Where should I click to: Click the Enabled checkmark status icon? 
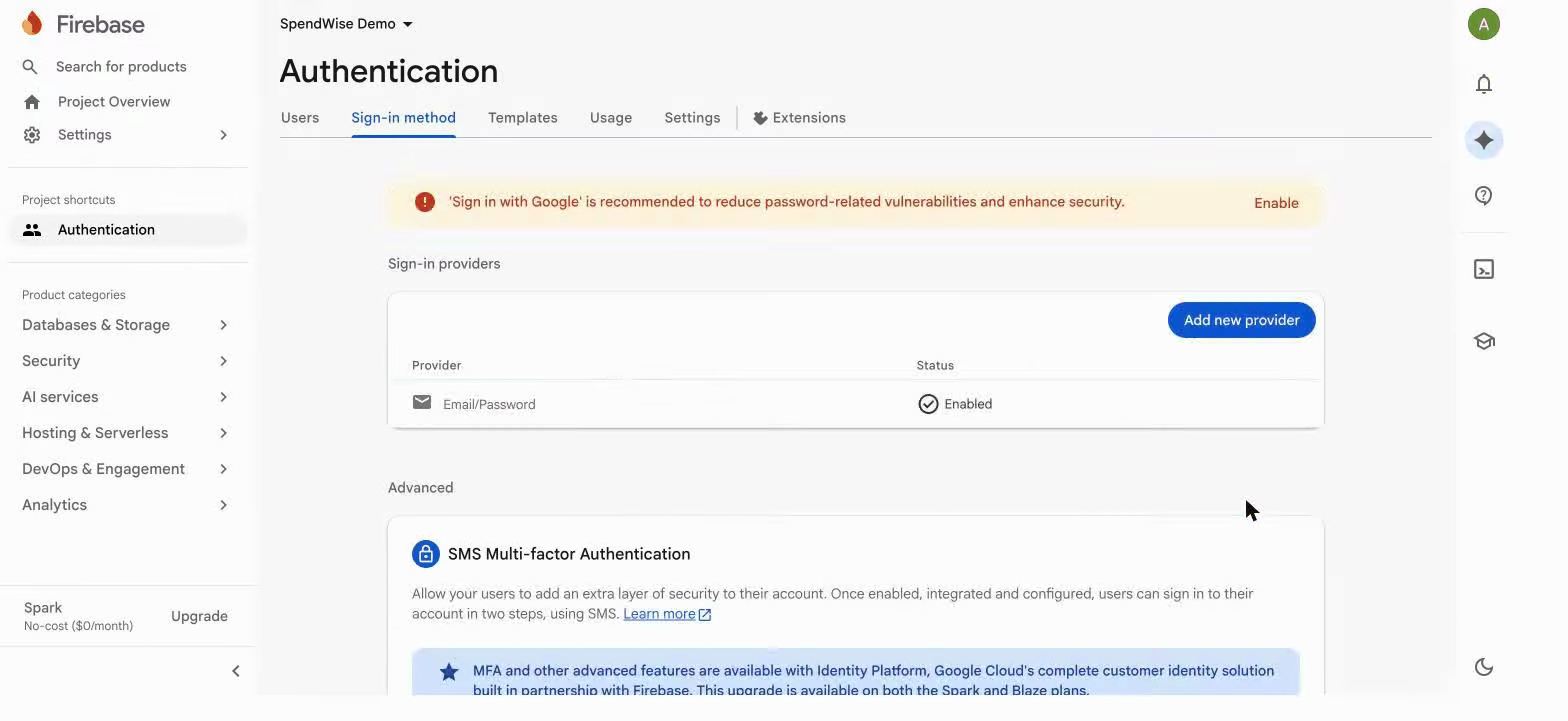[928, 404]
